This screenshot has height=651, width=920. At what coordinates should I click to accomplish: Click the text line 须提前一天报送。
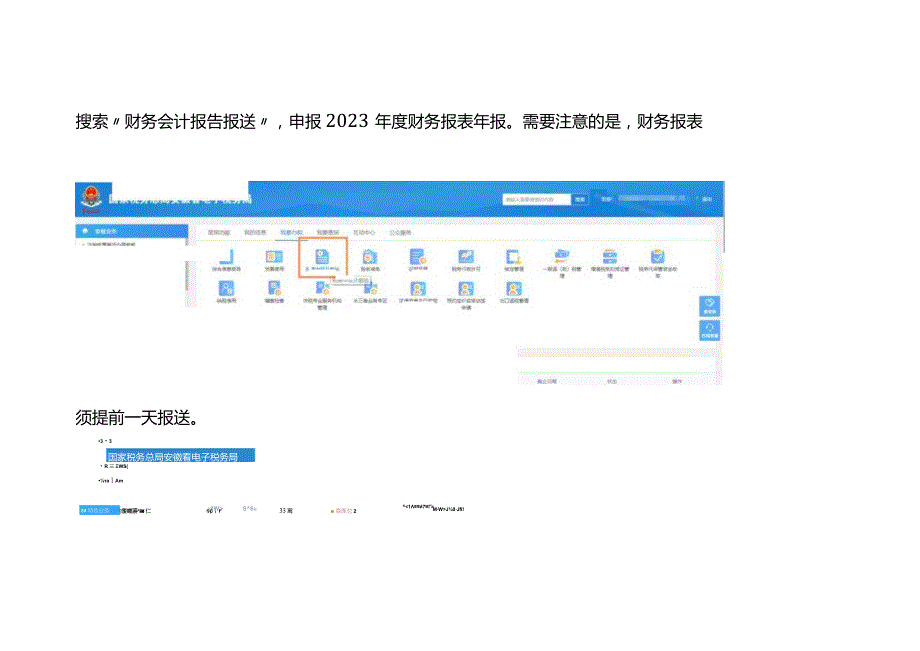tap(138, 418)
